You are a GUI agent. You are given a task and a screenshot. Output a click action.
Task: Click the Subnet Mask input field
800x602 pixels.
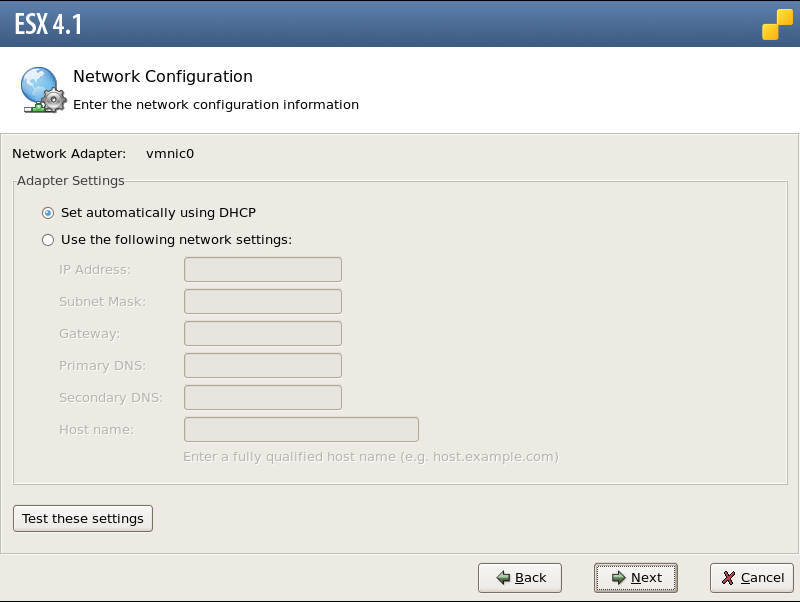pyautogui.click(x=263, y=302)
